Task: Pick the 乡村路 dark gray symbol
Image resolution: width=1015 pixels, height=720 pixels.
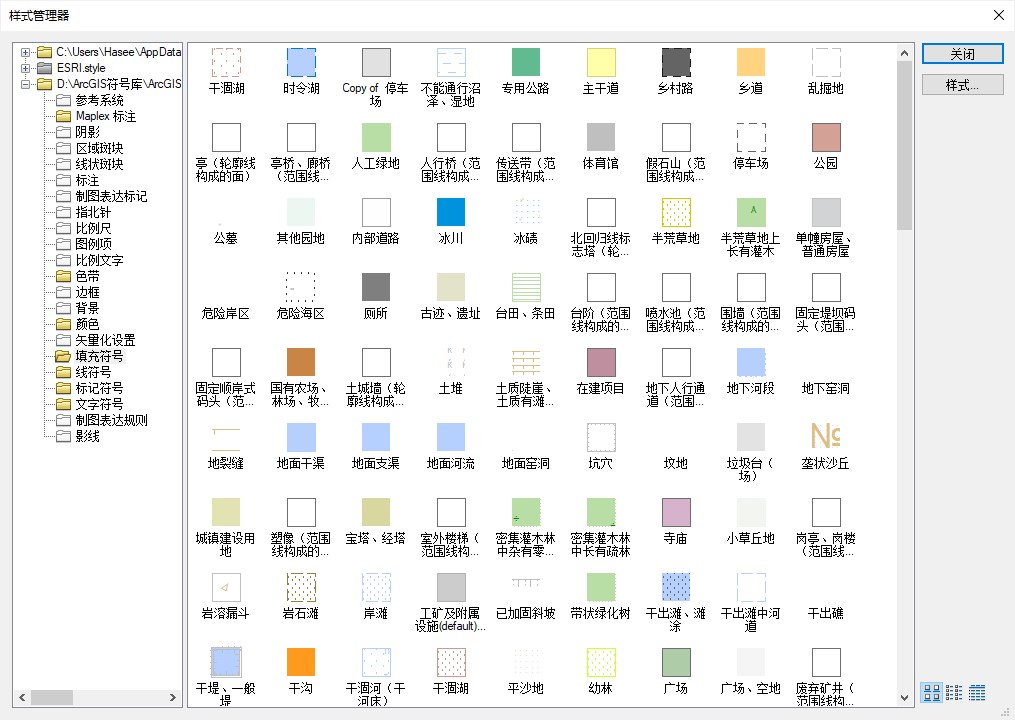Action: [676, 63]
